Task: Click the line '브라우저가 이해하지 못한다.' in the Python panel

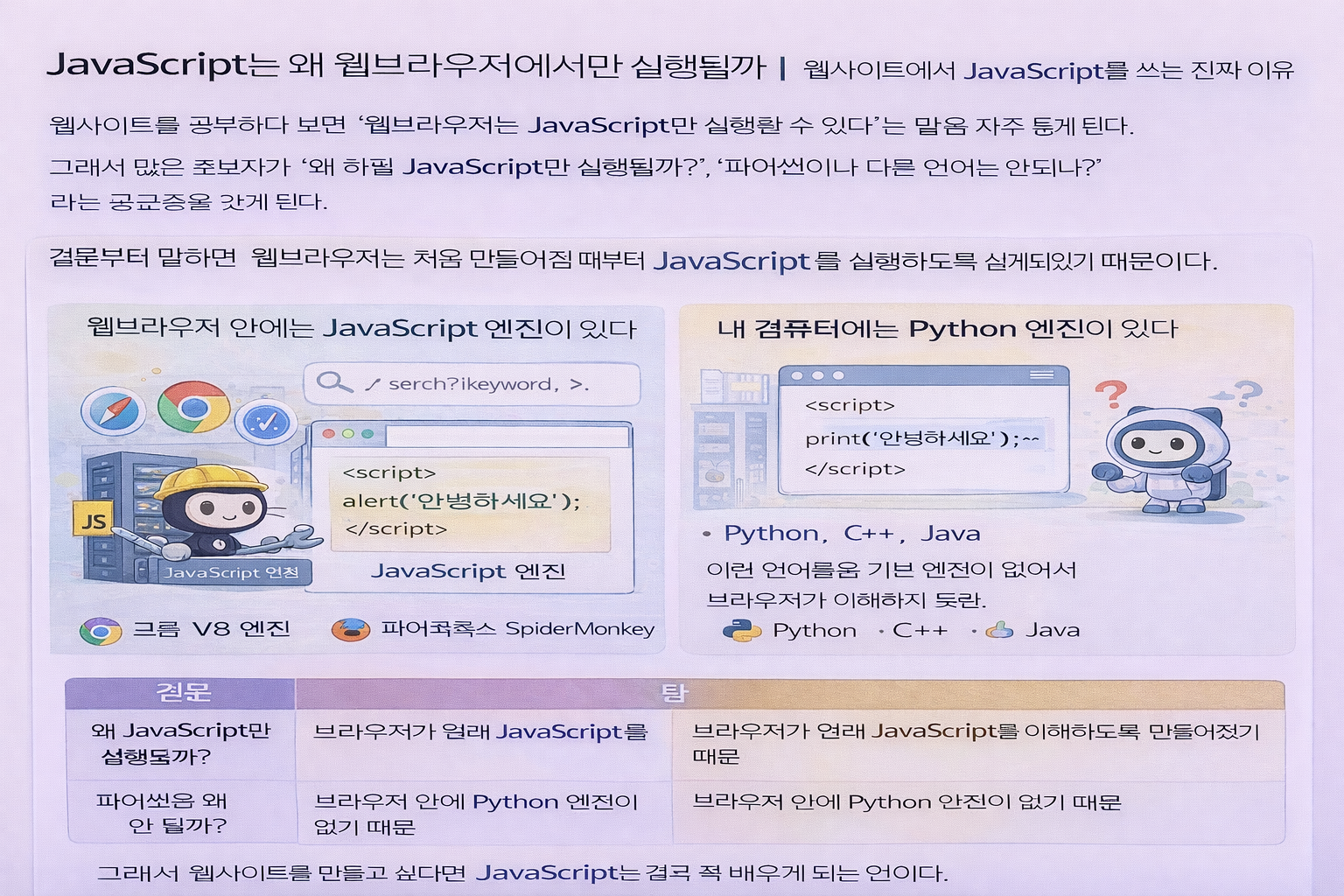Action: point(846,600)
